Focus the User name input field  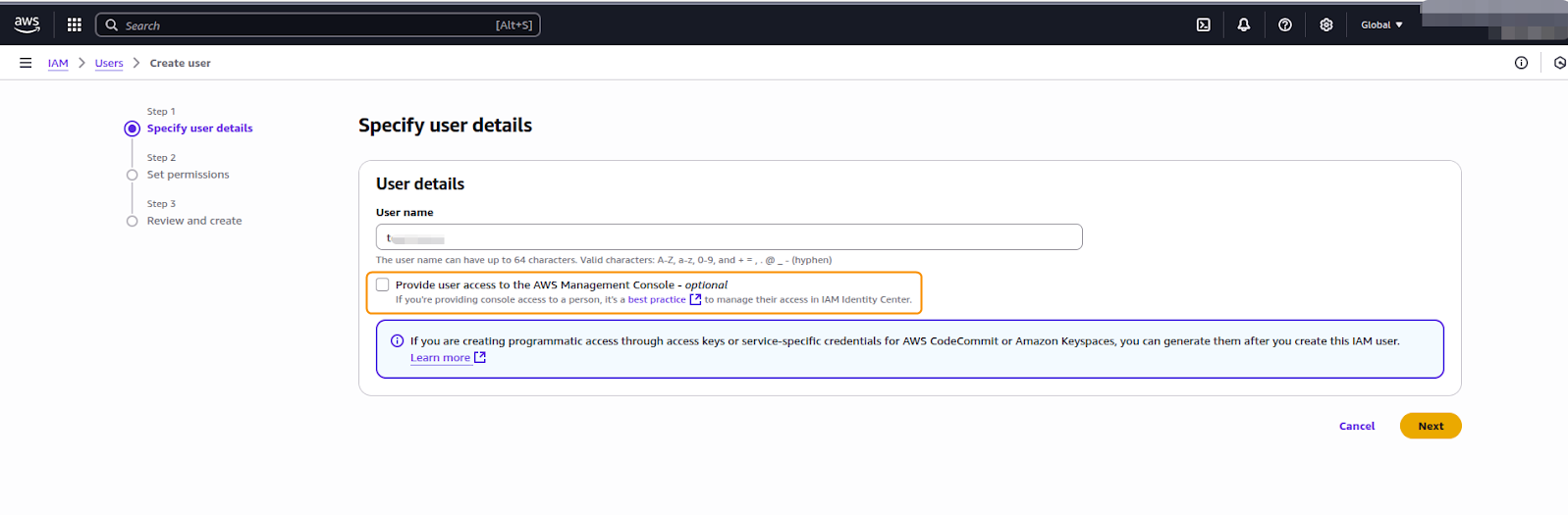click(x=729, y=237)
